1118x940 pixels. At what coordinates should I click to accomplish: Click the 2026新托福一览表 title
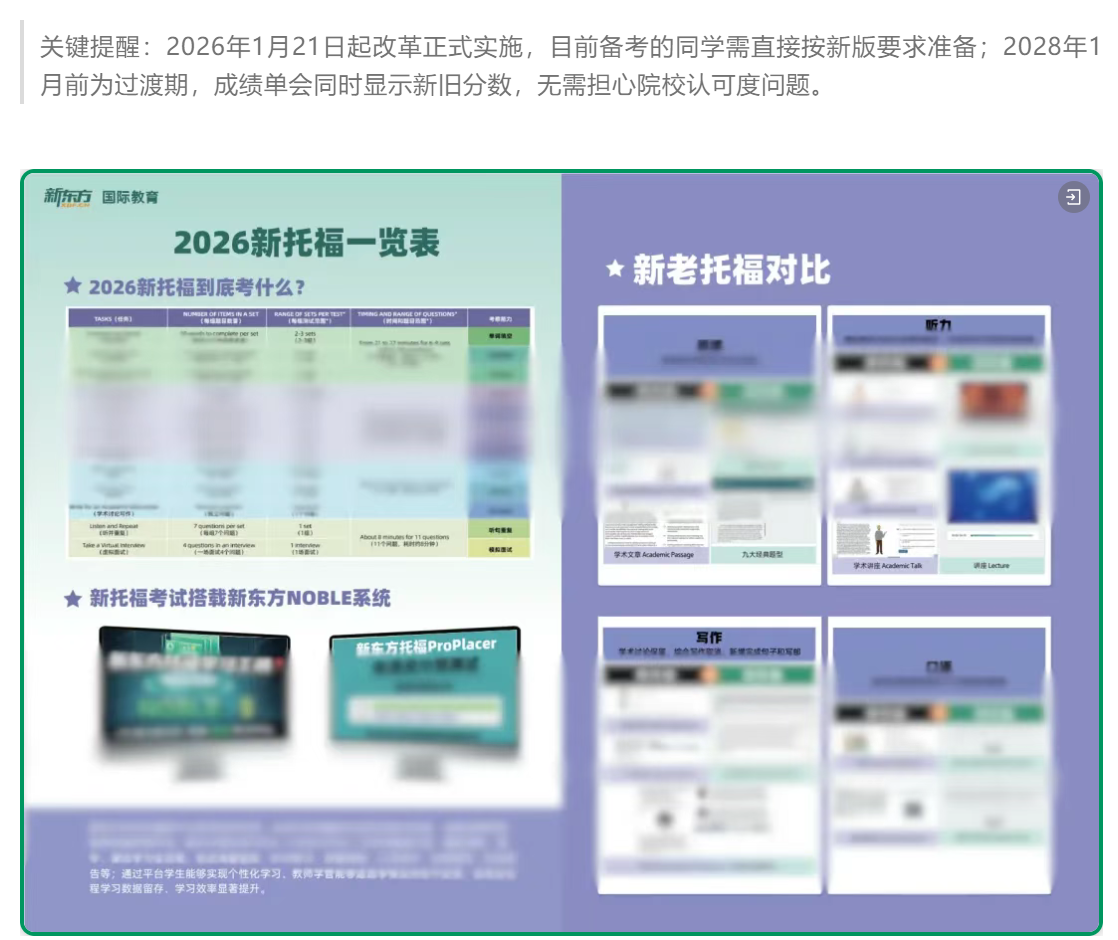(306, 242)
